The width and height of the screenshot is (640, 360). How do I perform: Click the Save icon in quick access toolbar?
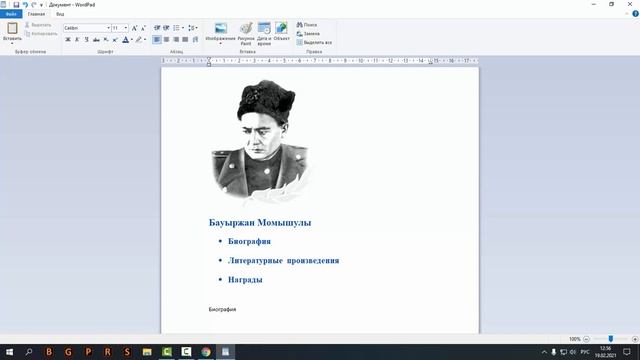pos(16,5)
